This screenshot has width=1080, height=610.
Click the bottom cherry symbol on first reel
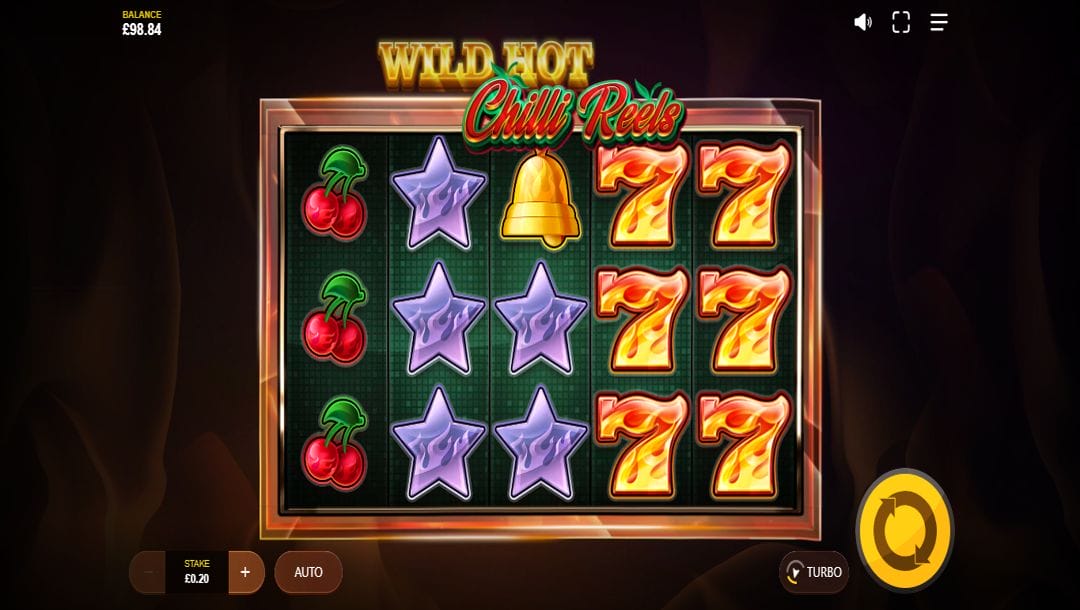click(x=335, y=444)
